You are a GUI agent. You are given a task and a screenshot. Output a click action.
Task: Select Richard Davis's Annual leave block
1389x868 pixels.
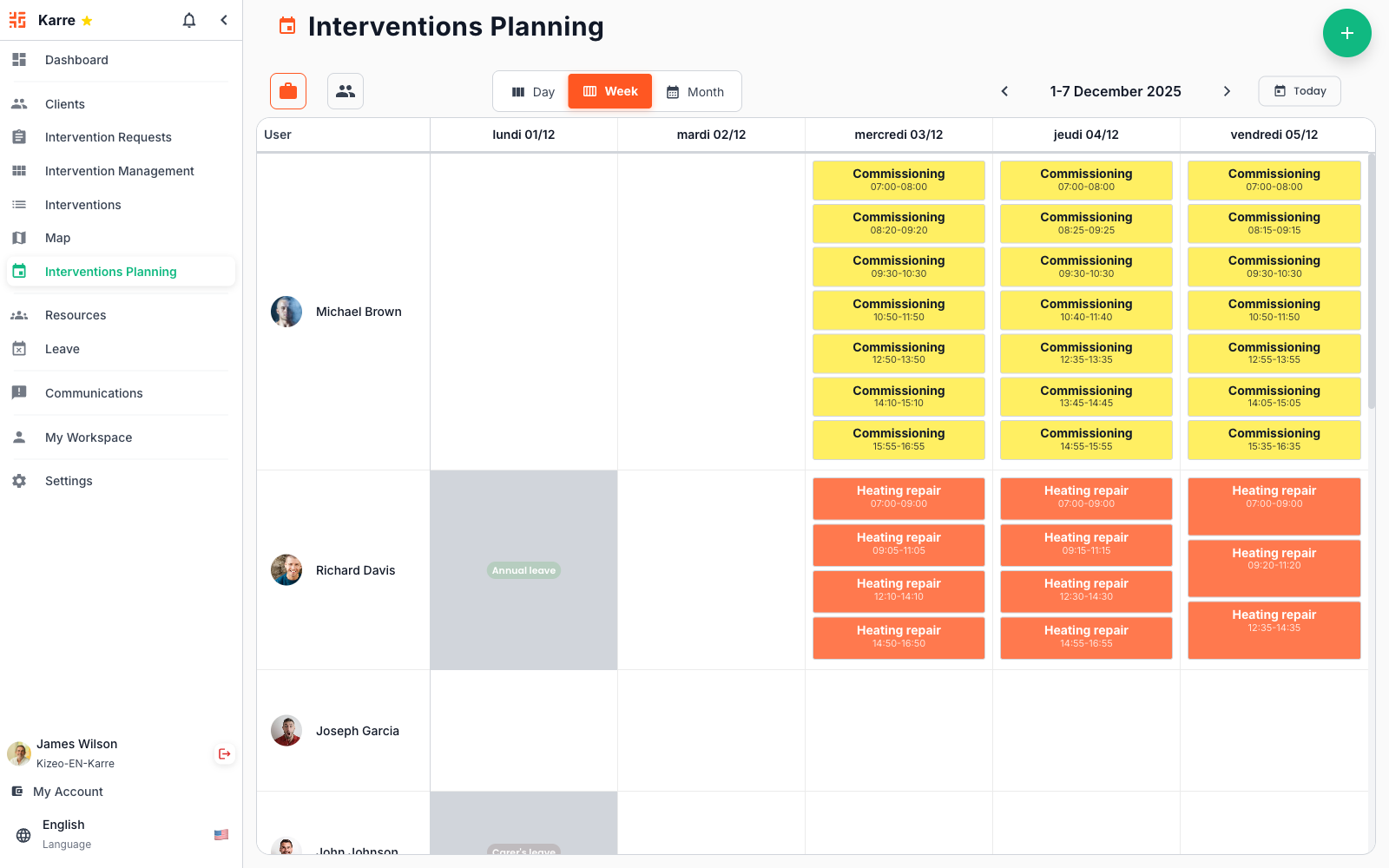[x=523, y=570]
